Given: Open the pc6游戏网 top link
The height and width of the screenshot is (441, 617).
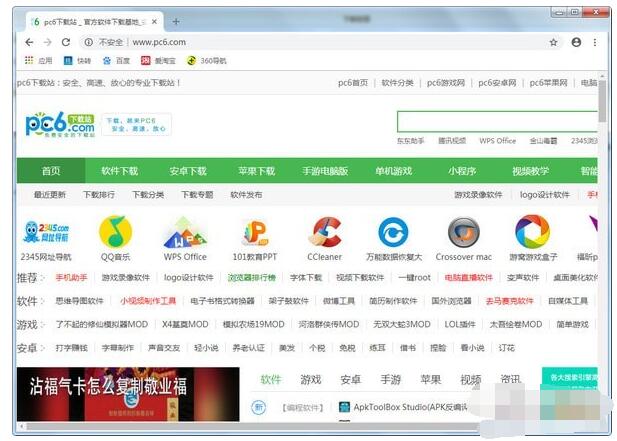Looking at the screenshot, I should (446, 83).
